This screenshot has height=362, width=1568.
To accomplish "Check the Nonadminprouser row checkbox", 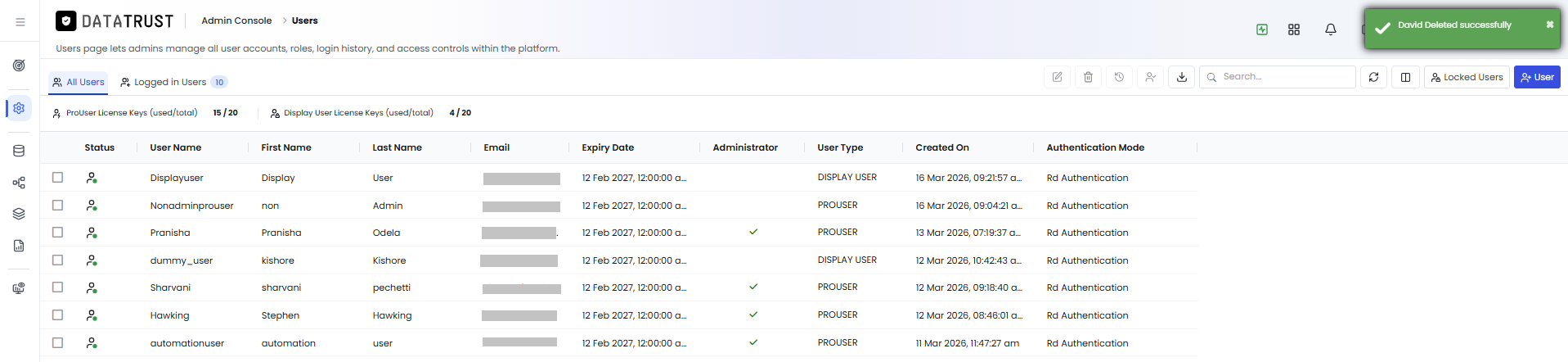I will coord(57,205).
